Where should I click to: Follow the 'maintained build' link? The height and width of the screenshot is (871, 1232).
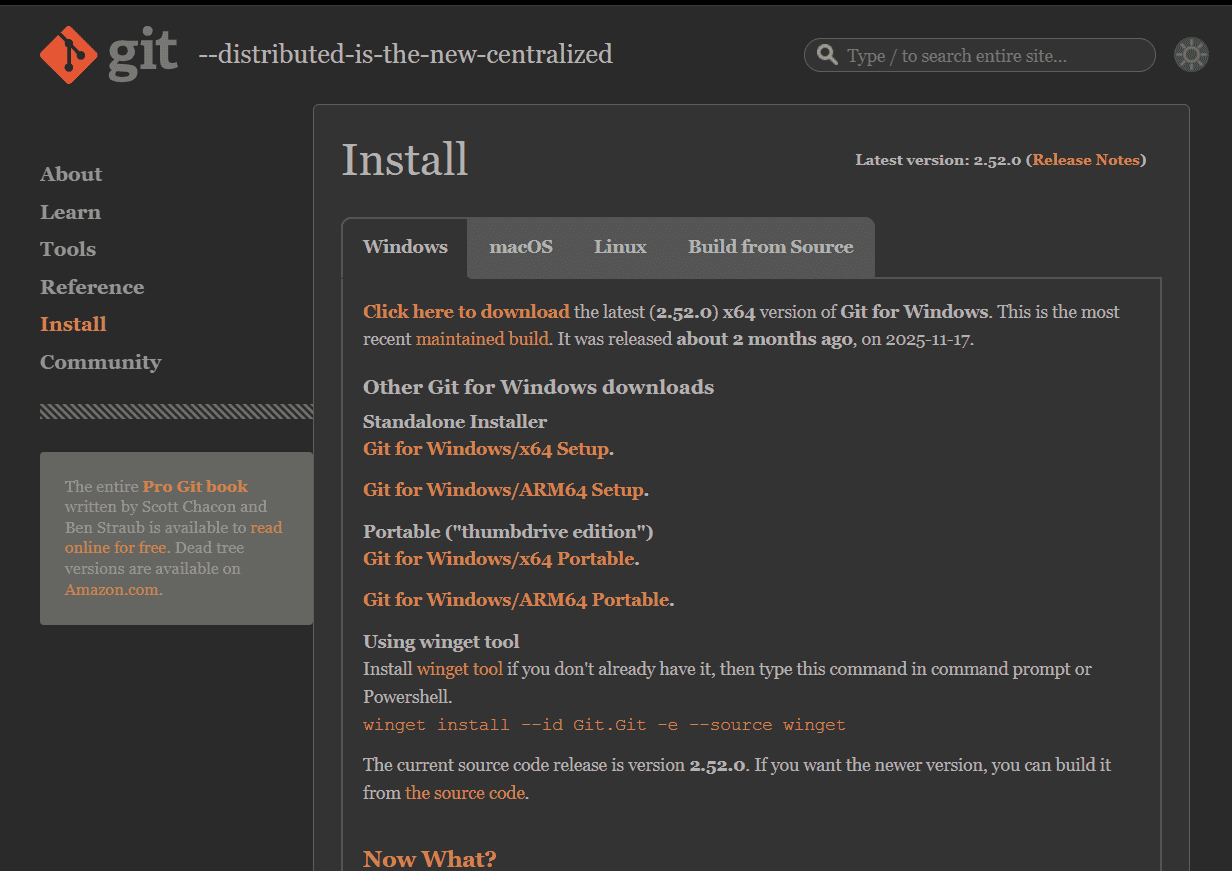482,339
